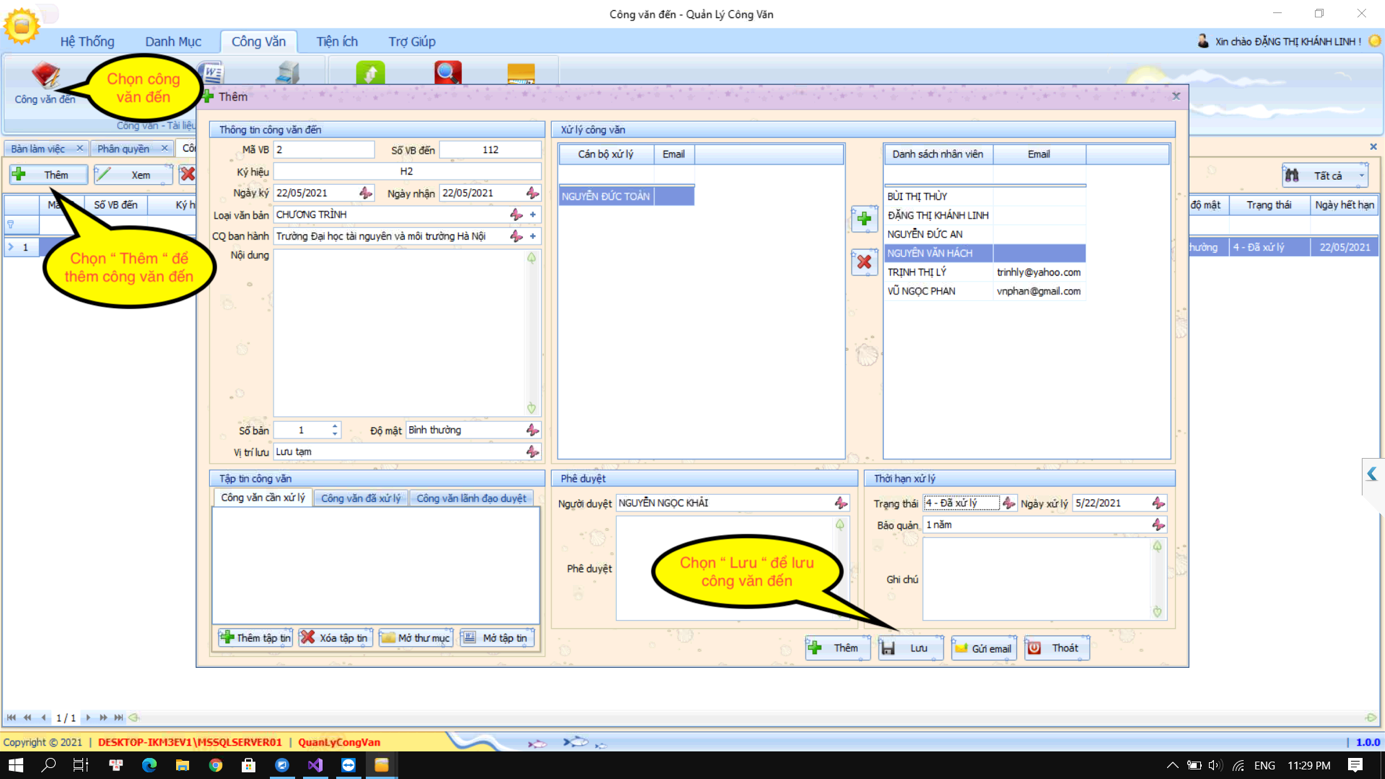Go to the first page of records
Image resolution: width=1385 pixels, height=779 pixels.
pos(12,718)
